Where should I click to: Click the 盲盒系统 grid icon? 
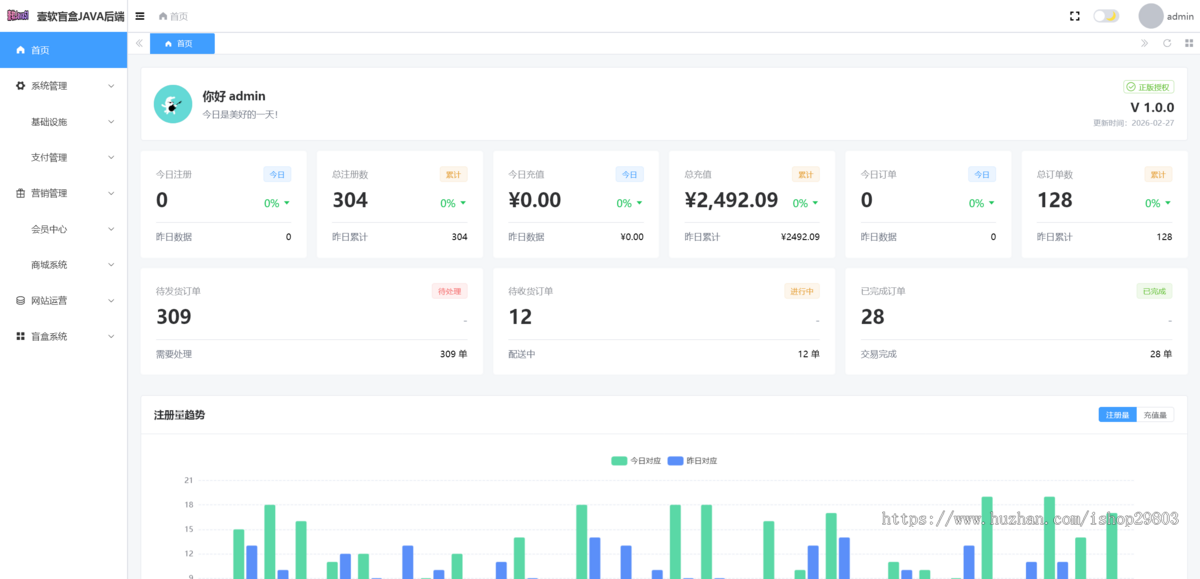click(21, 336)
